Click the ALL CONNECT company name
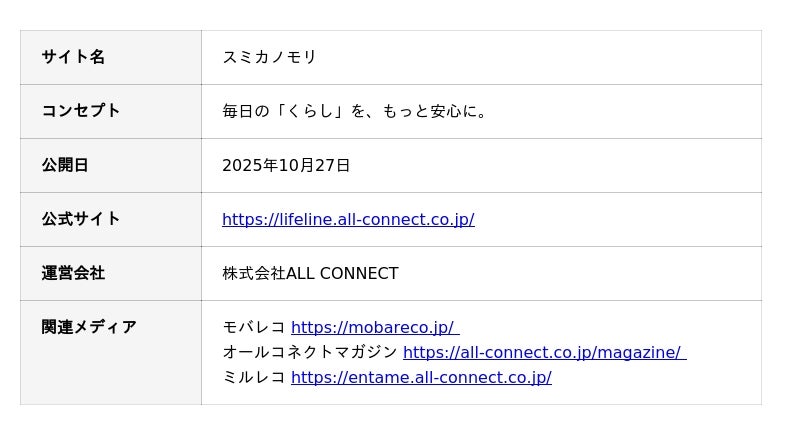Image resolution: width=800 pixels, height=435 pixels. click(x=342, y=274)
